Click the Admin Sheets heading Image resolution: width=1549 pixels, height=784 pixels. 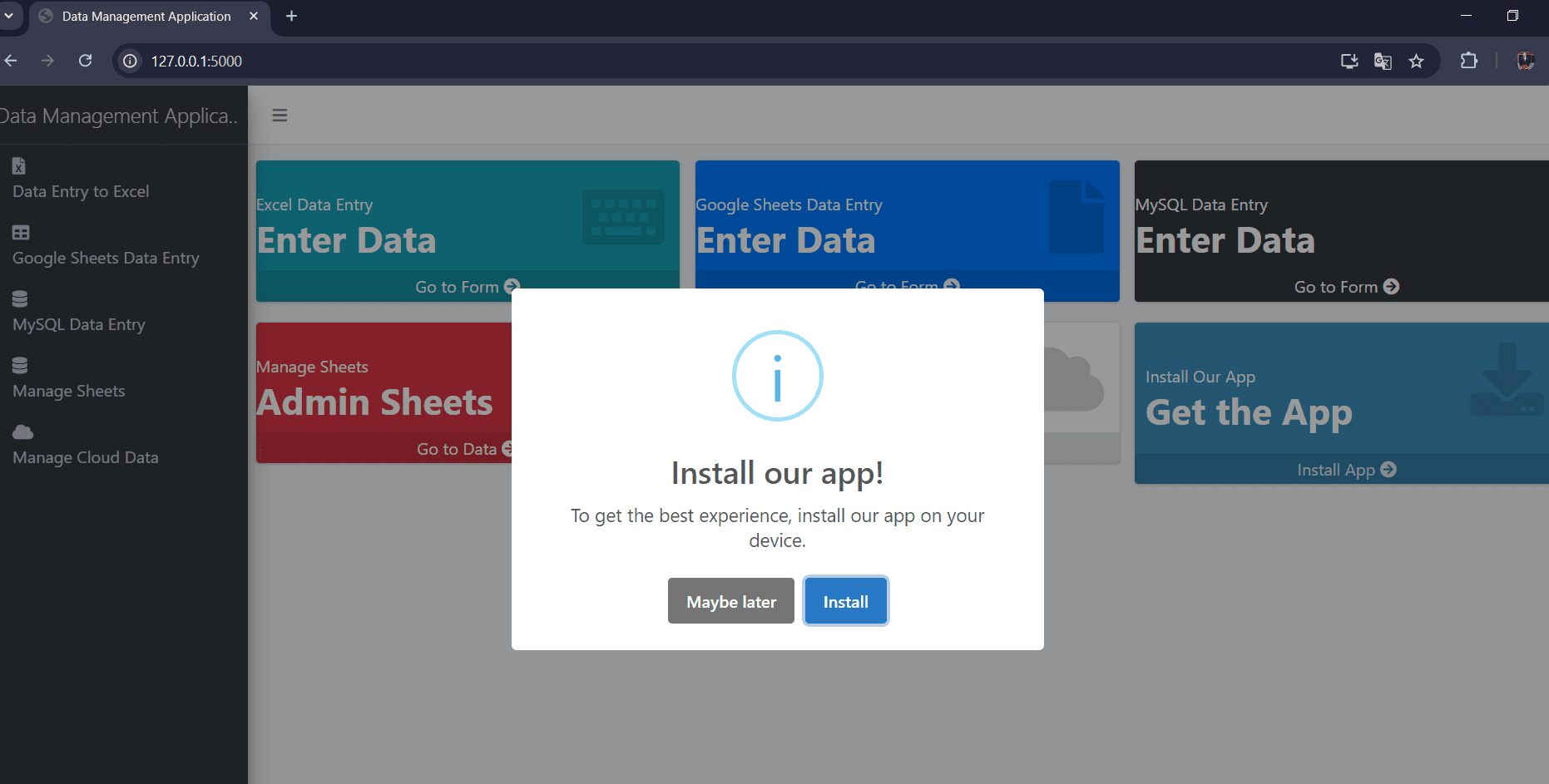click(x=374, y=402)
